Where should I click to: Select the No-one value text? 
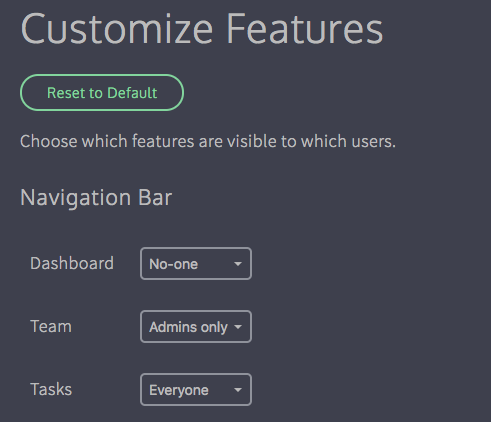[174, 264]
